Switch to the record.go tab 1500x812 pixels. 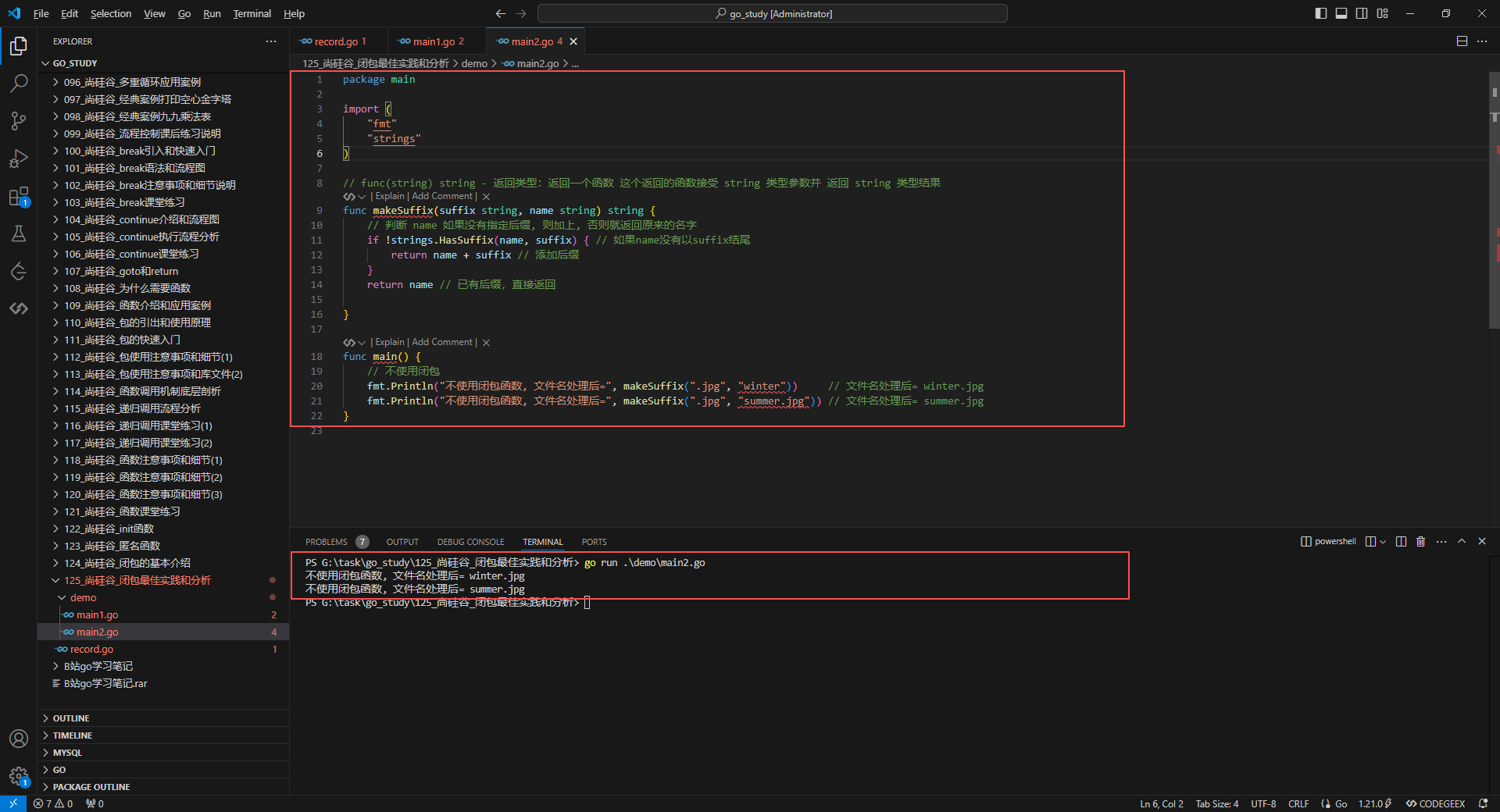[339, 41]
